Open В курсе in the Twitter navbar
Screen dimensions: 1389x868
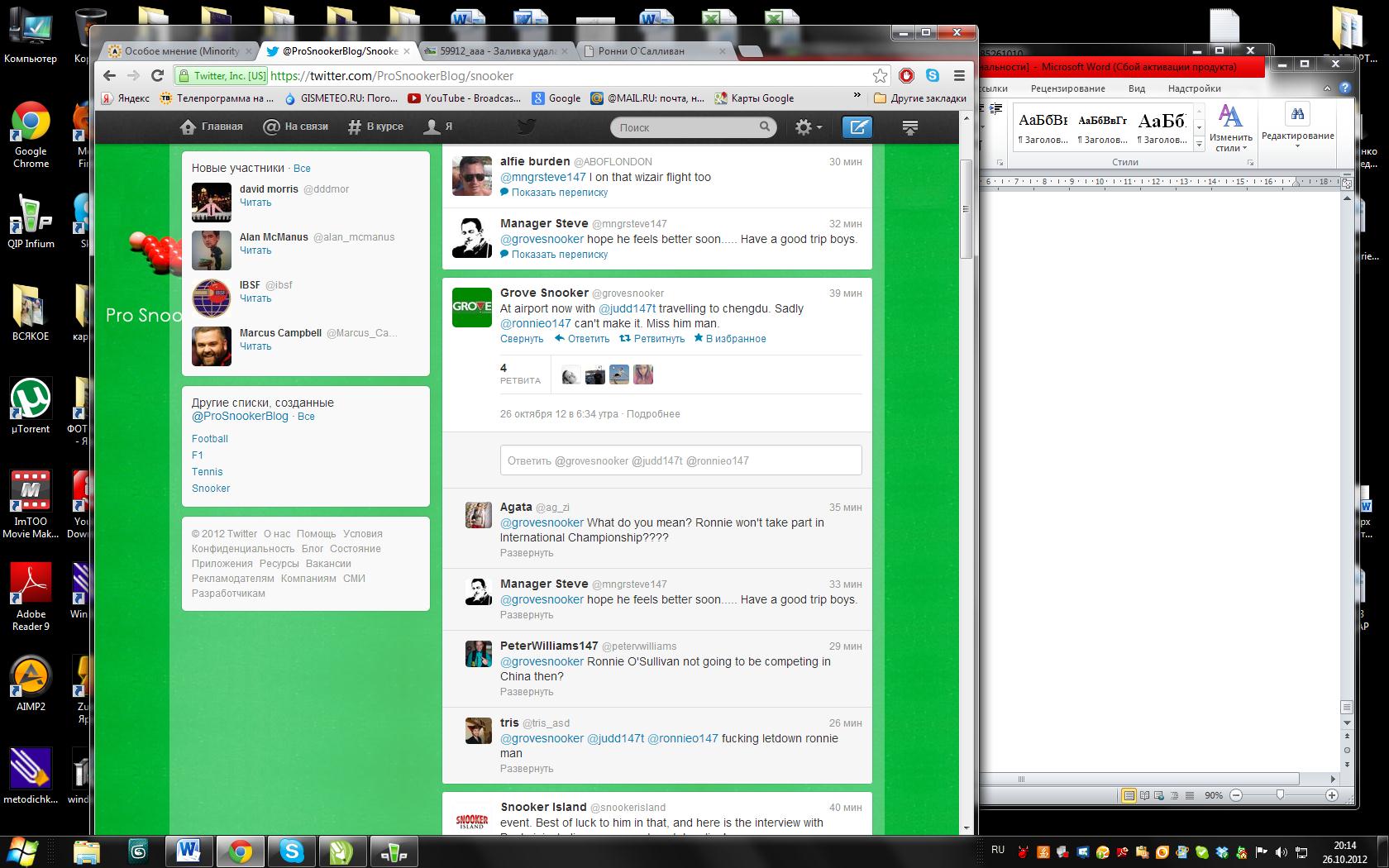[x=375, y=126]
